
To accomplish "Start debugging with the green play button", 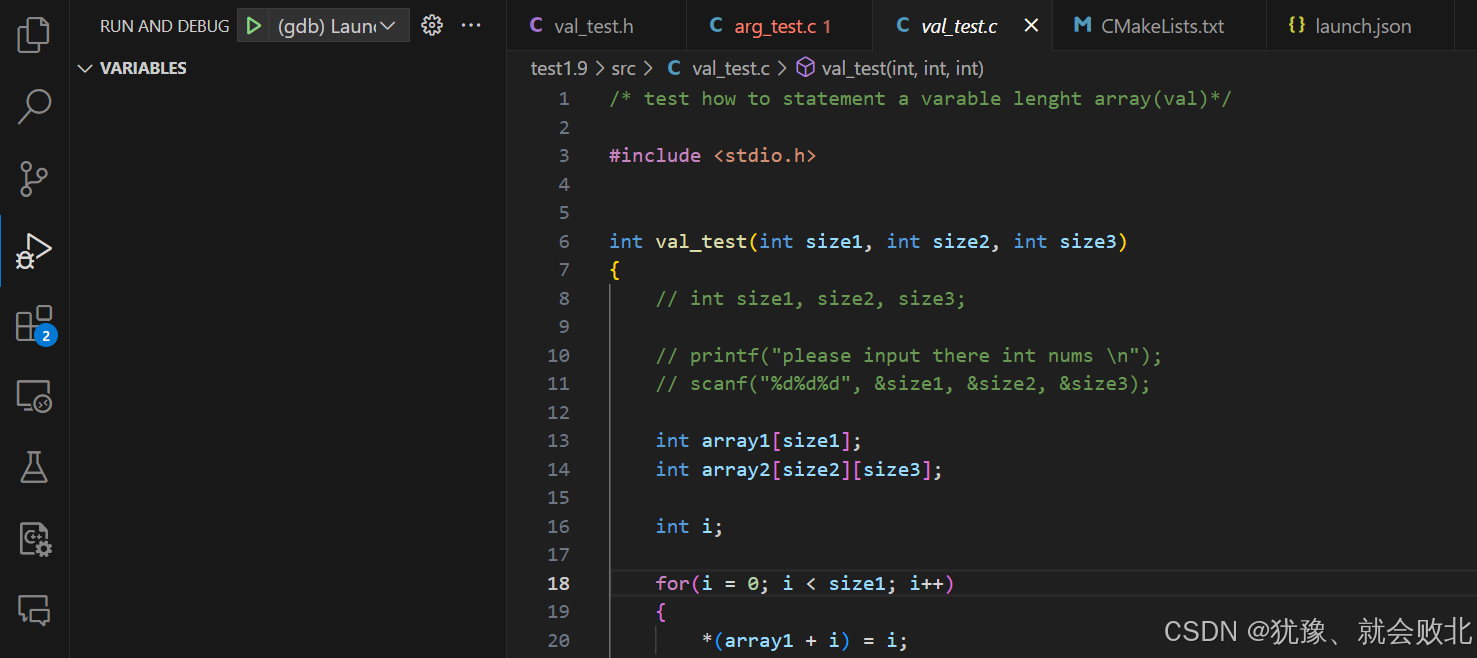I will [x=254, y=26].
